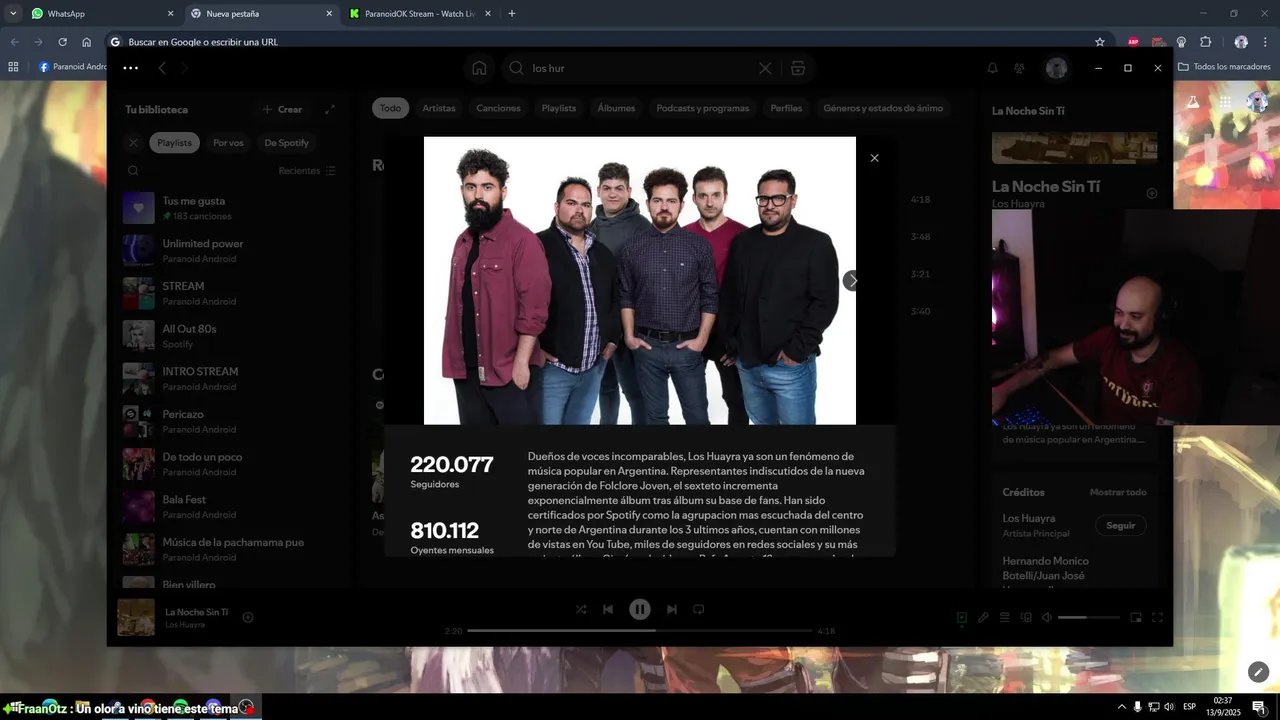Click Mostrar todo in Créditos
1280x720 pixels.
pyautogui.click(x=1118, y=492)
